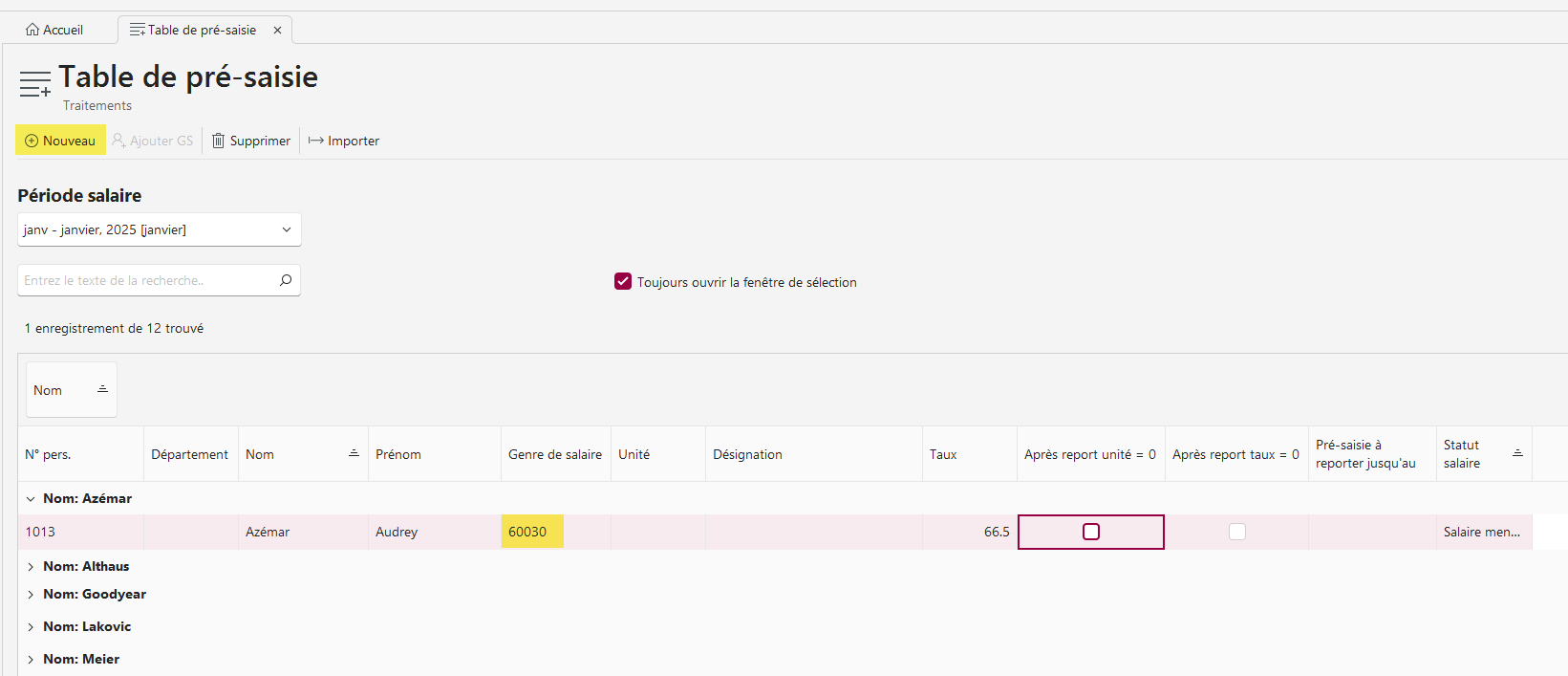Viewport: 1568px width, 676px height.
Task: Uncheck Toujours ouvrir la fenêtre de sélection
Action: point(623,281)
